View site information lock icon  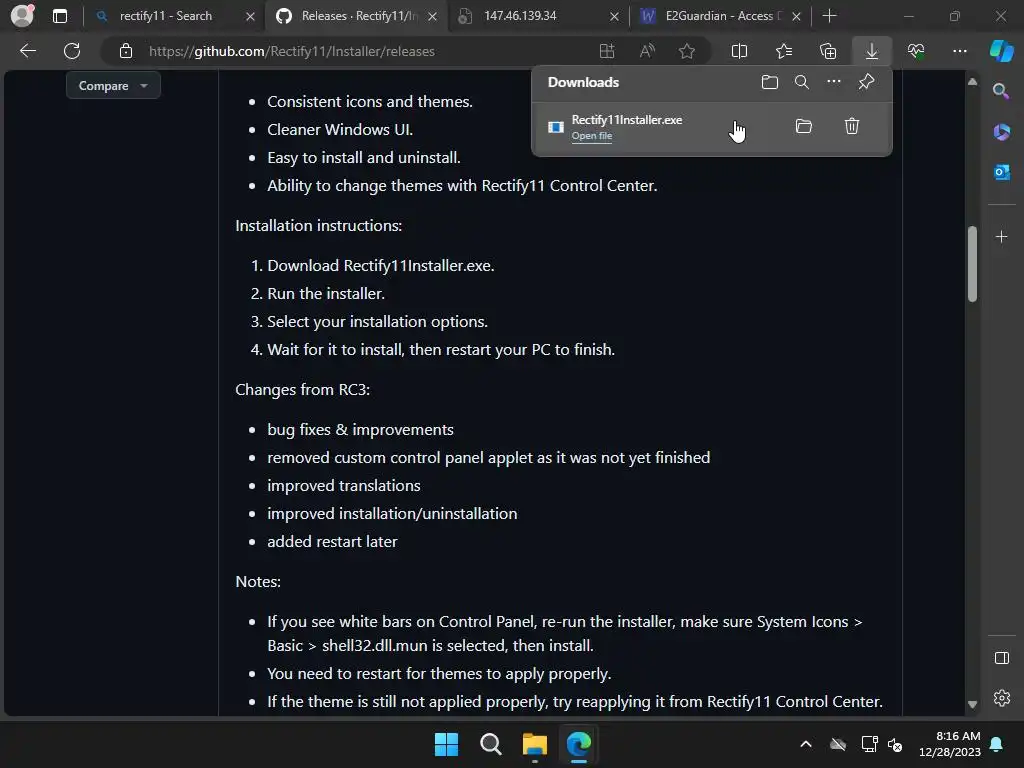[x=126, y=51]
